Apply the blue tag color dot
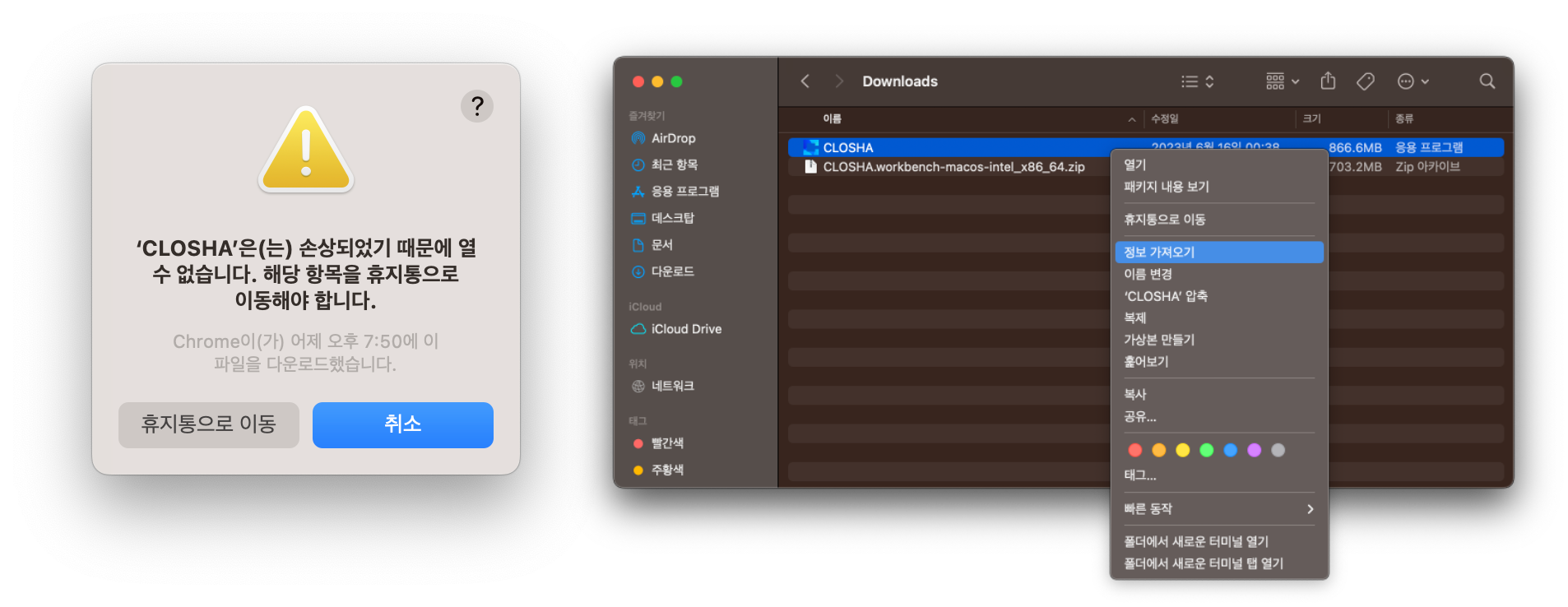 click(1231, 450)
